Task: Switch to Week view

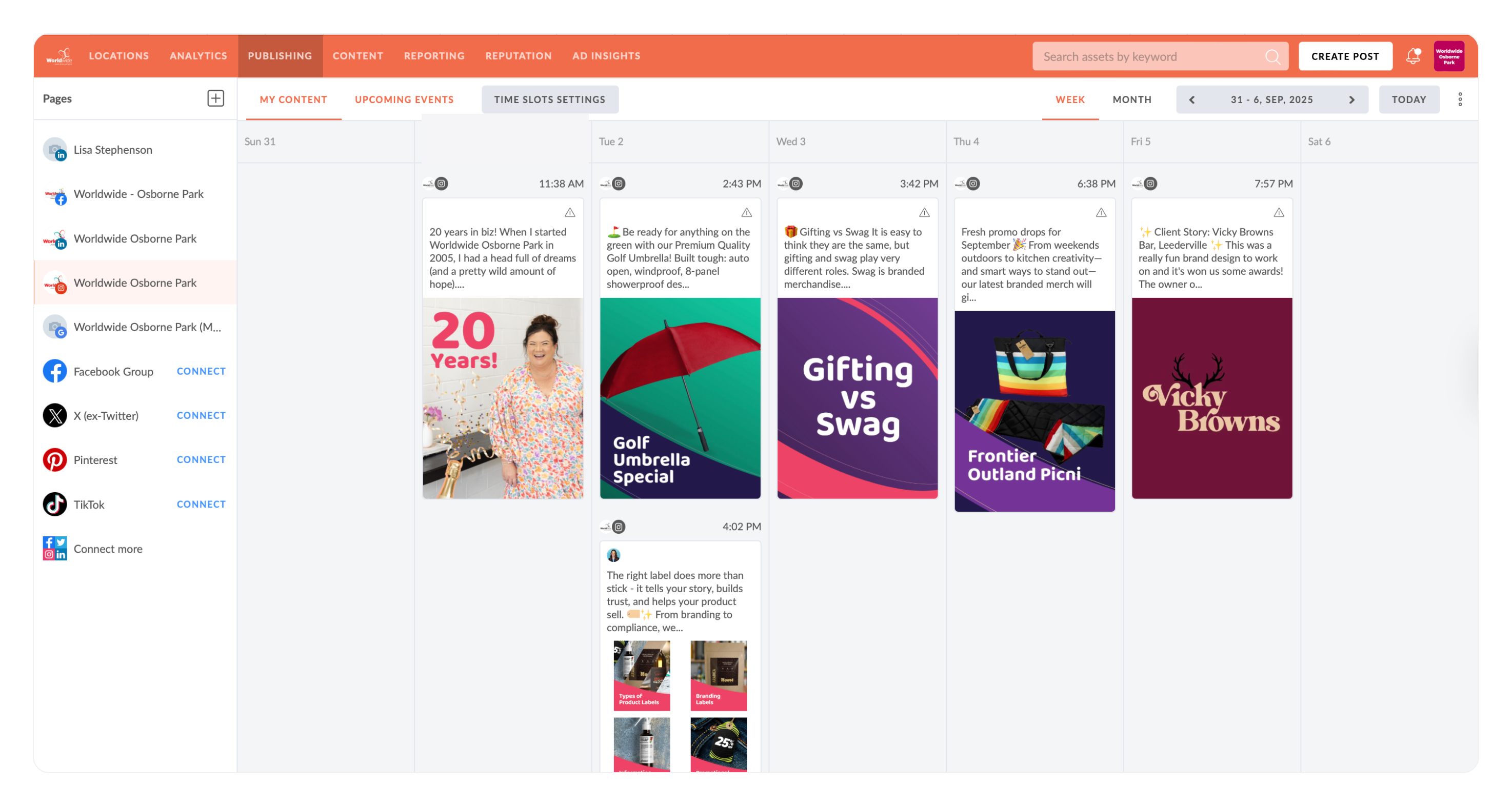Action: [1070, 99]
